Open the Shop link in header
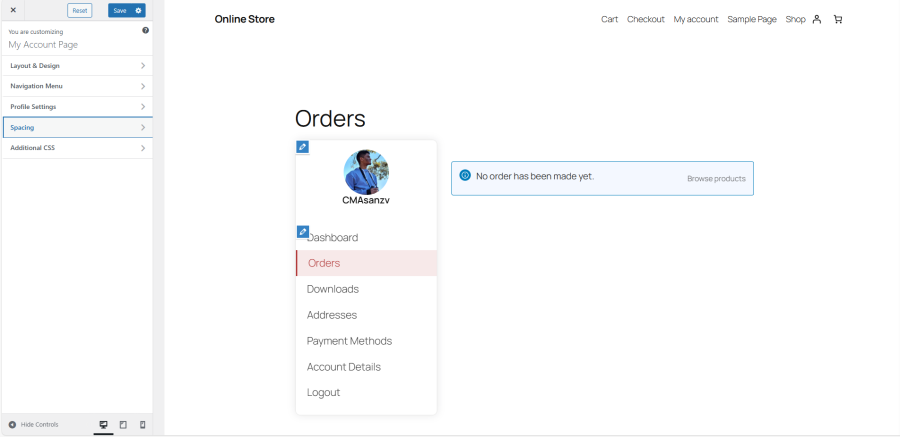The height and width of the screenshot is (437, 900). click(796, 19)
